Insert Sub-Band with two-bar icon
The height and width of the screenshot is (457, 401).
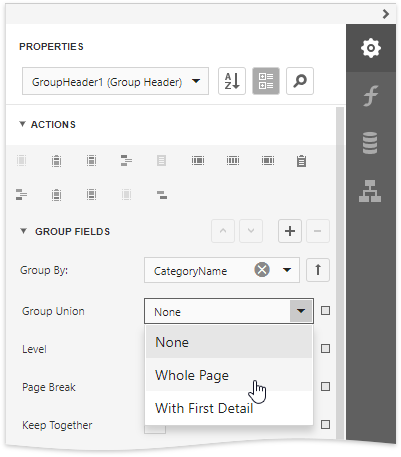pos(162,195)
